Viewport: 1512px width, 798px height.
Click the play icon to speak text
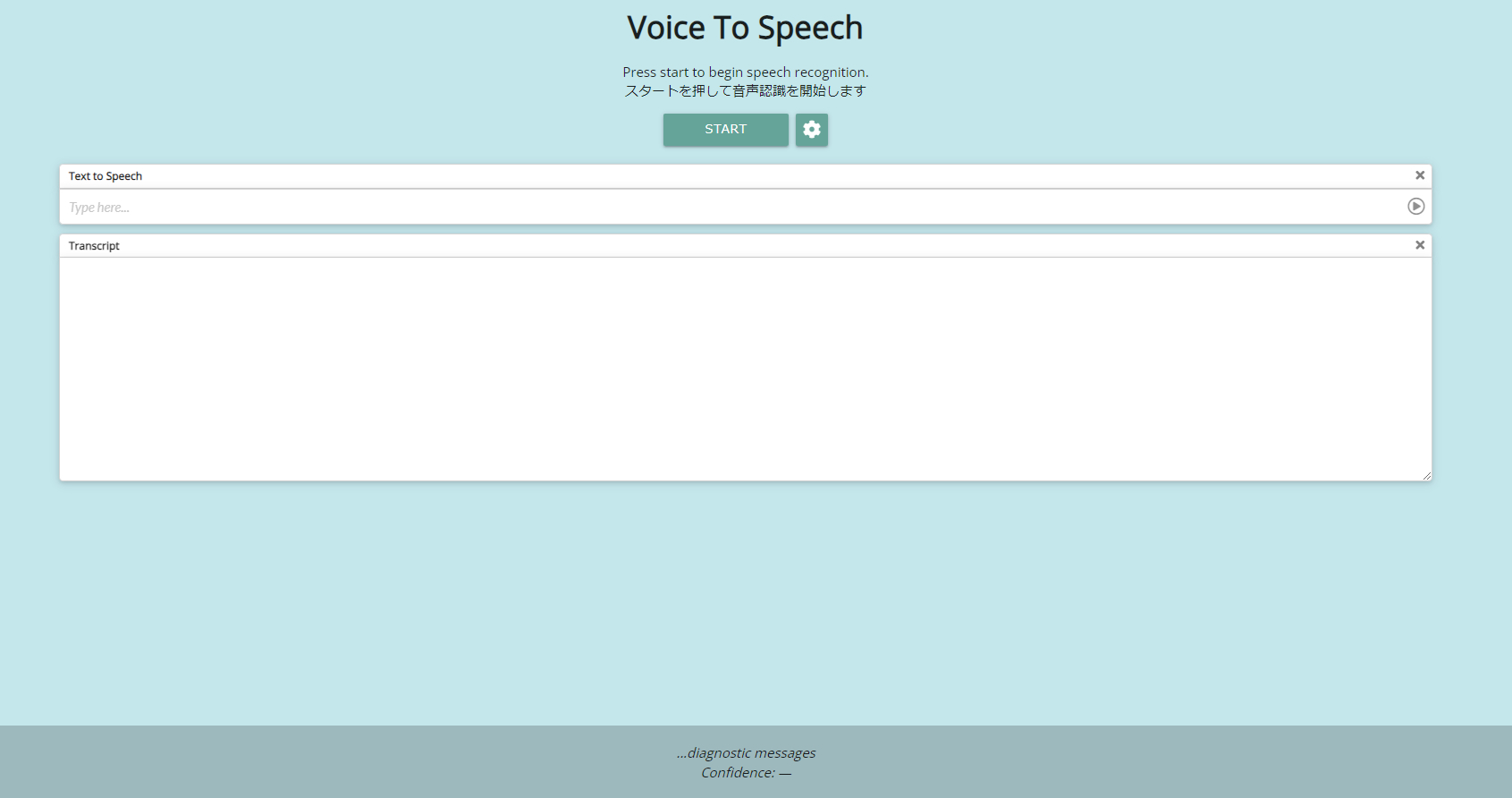[x=1415, y=207]
